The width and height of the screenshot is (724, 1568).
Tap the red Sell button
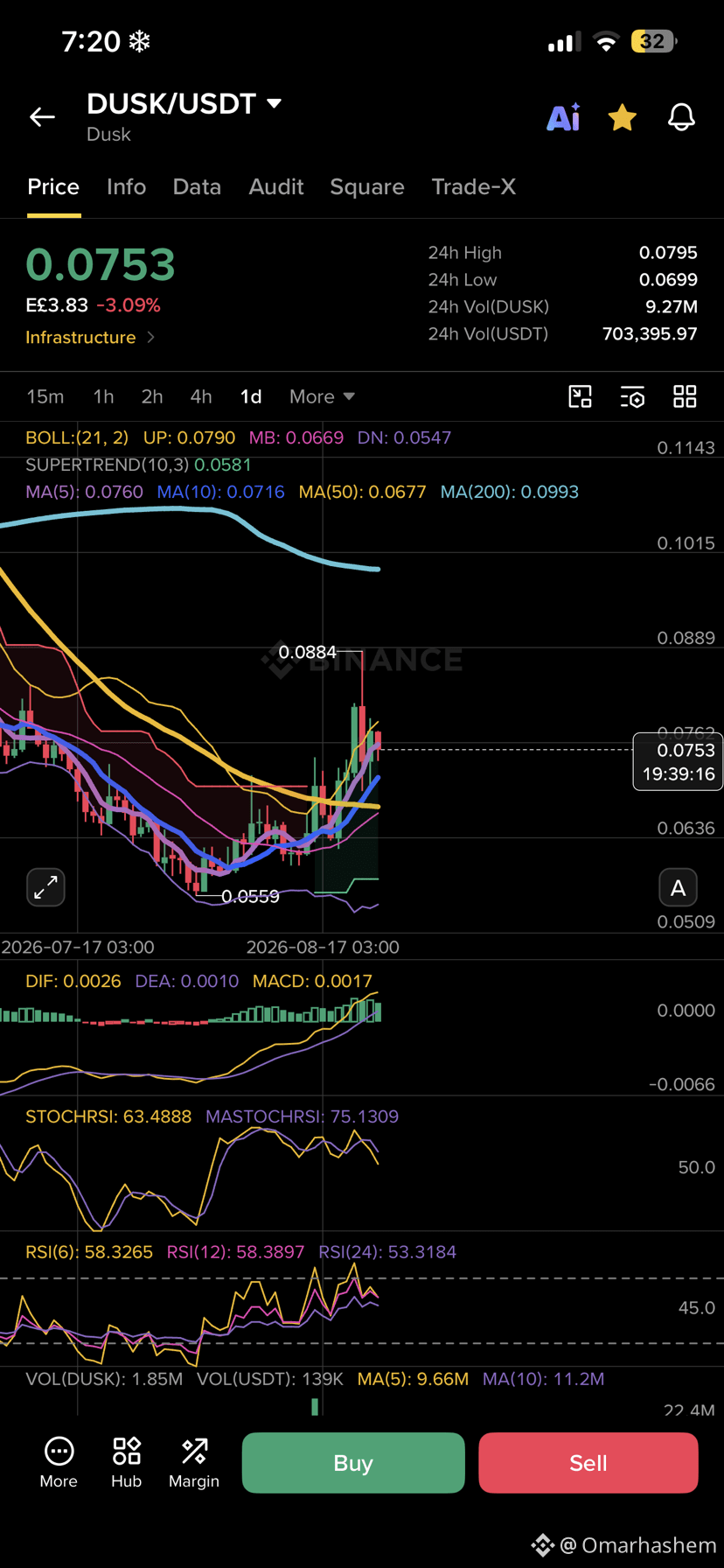(x=588, y=1463)
